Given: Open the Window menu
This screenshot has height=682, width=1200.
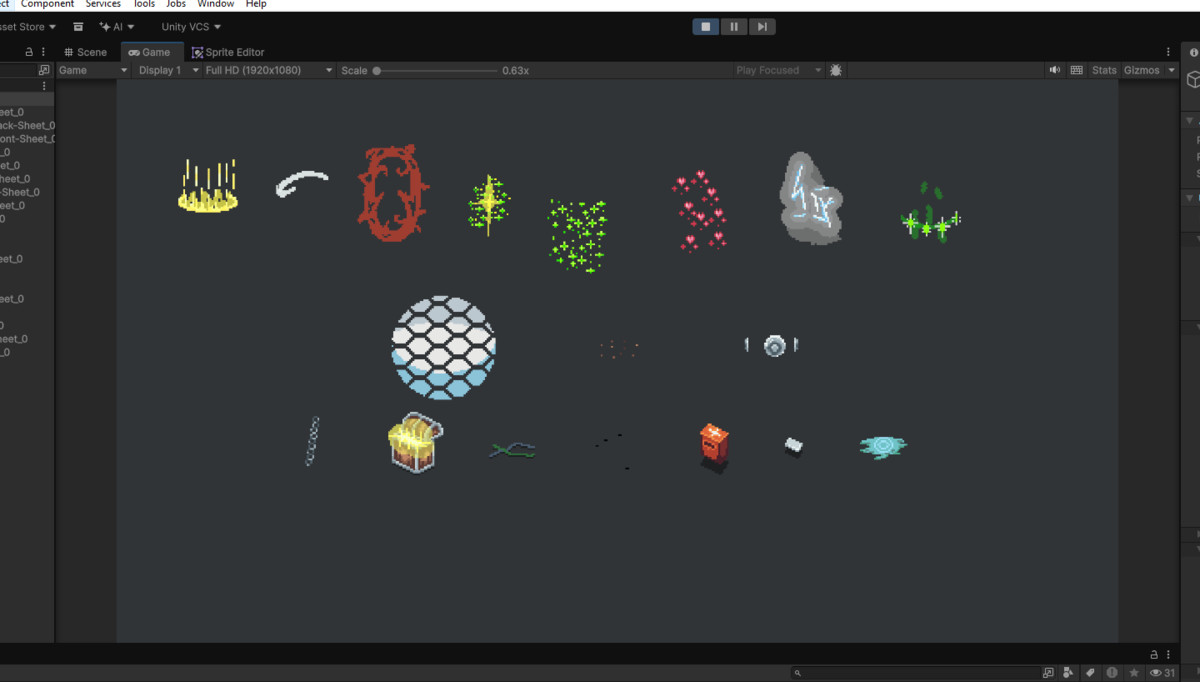Looking at the screenshot, I should point(215,4).
